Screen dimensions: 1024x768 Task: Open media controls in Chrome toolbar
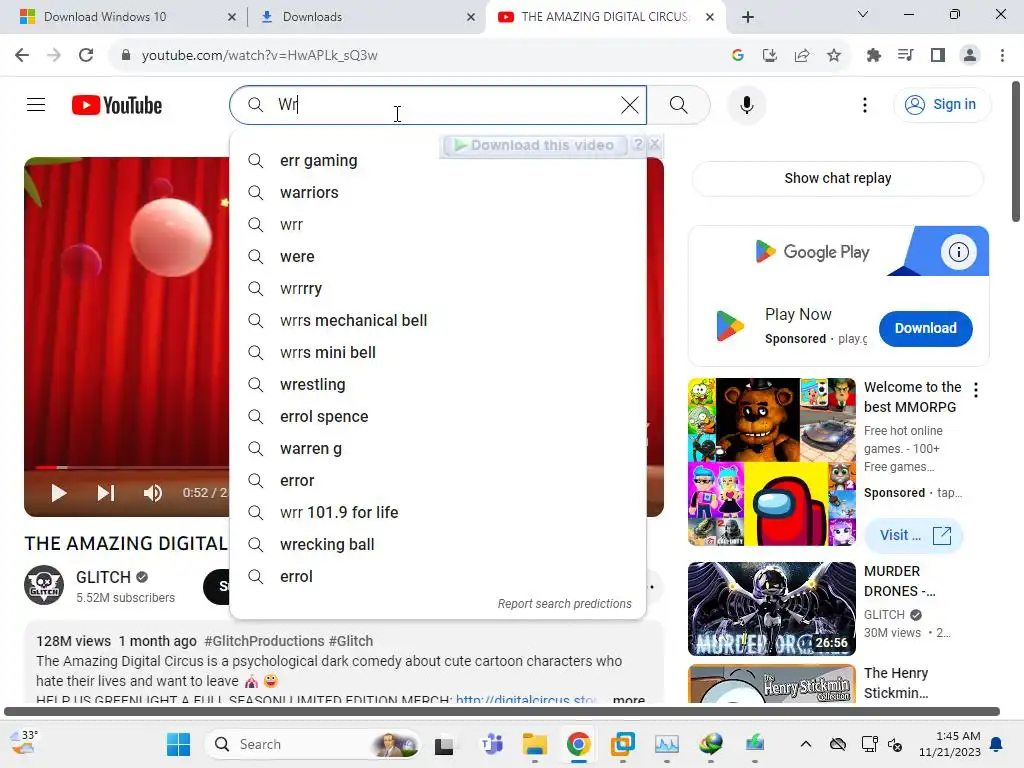(x=906, y=56)
